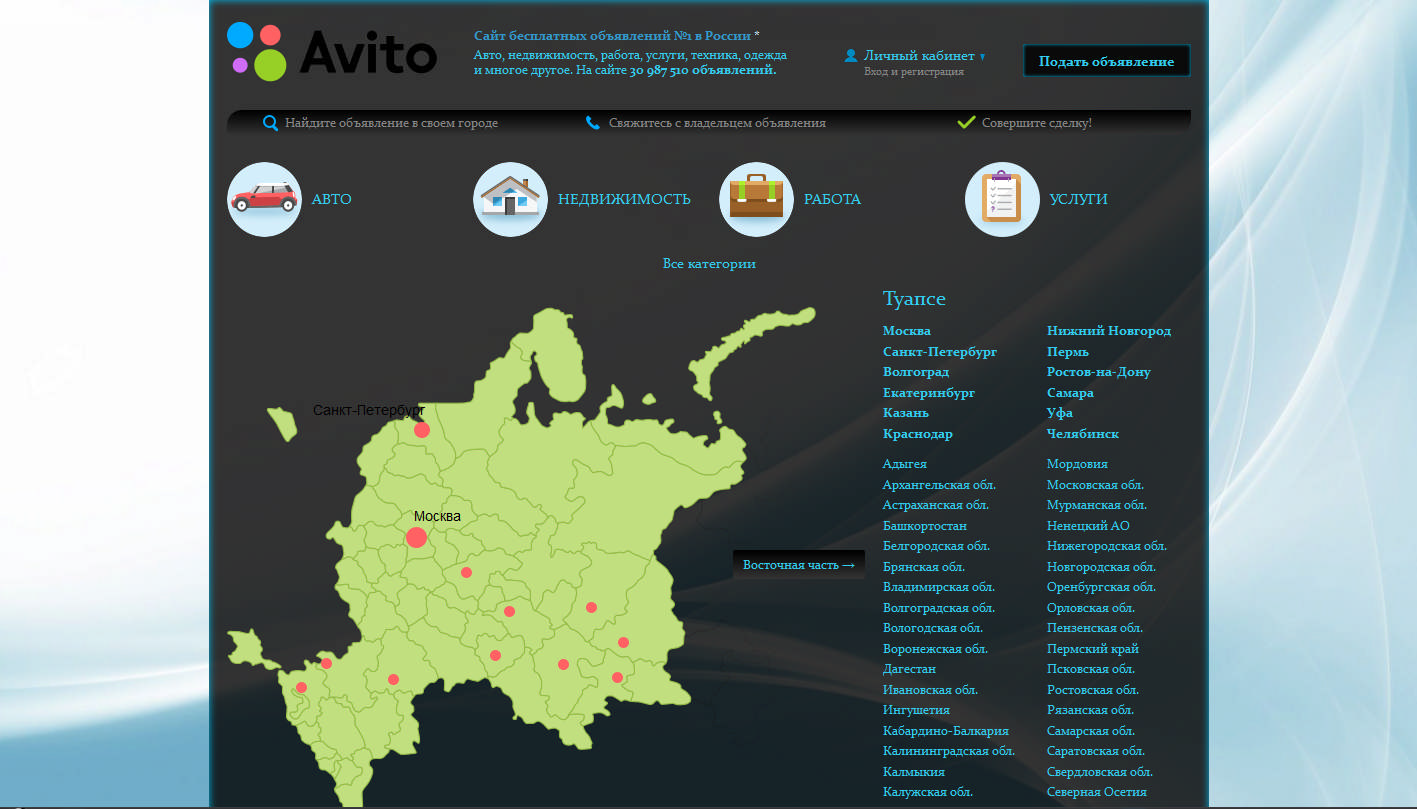Click the Туапсе current city heading
This screenshot has width=1417, height=809.
tap(913, 298)
